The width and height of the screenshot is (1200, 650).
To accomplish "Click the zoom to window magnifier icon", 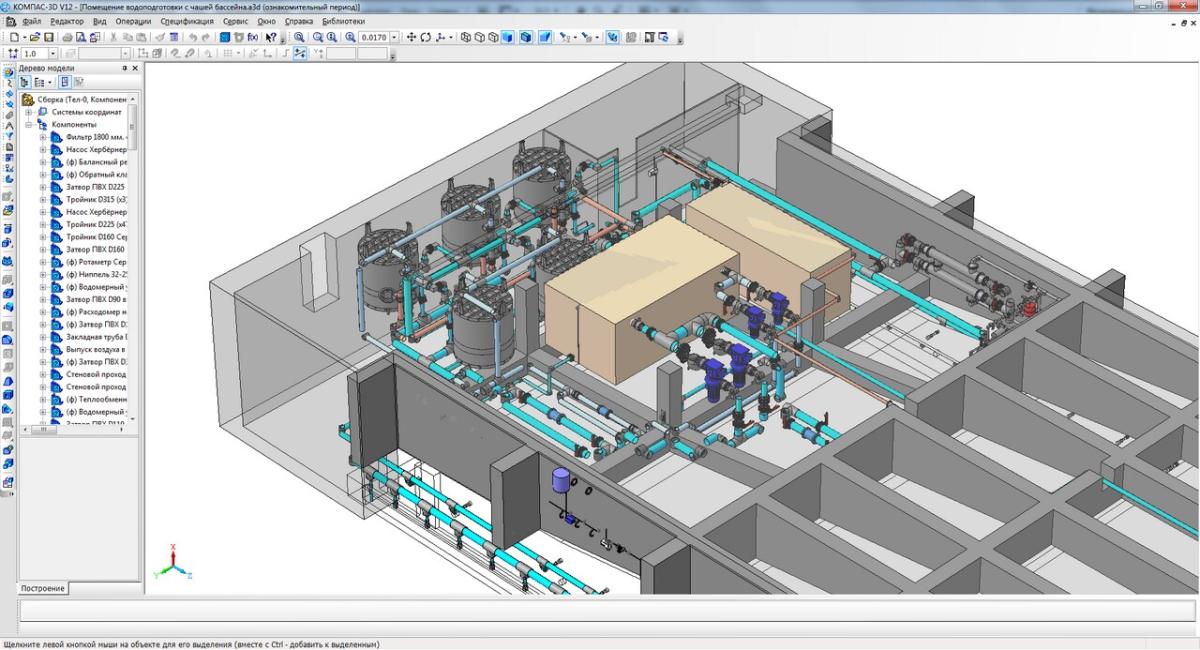I will pos(299,37).
